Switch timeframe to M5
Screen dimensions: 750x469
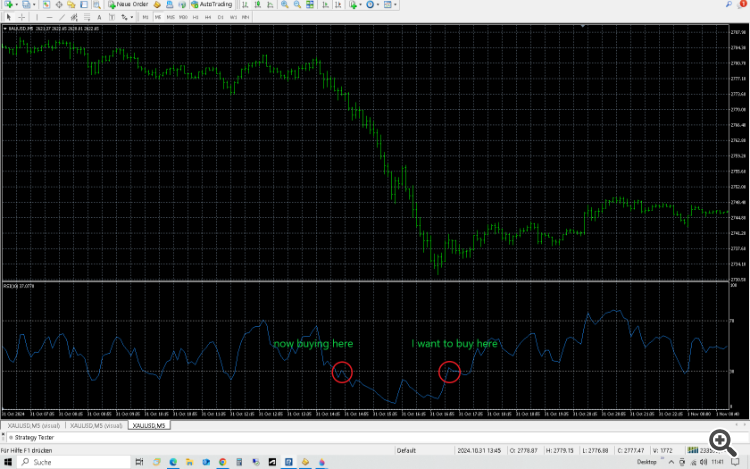158,17
